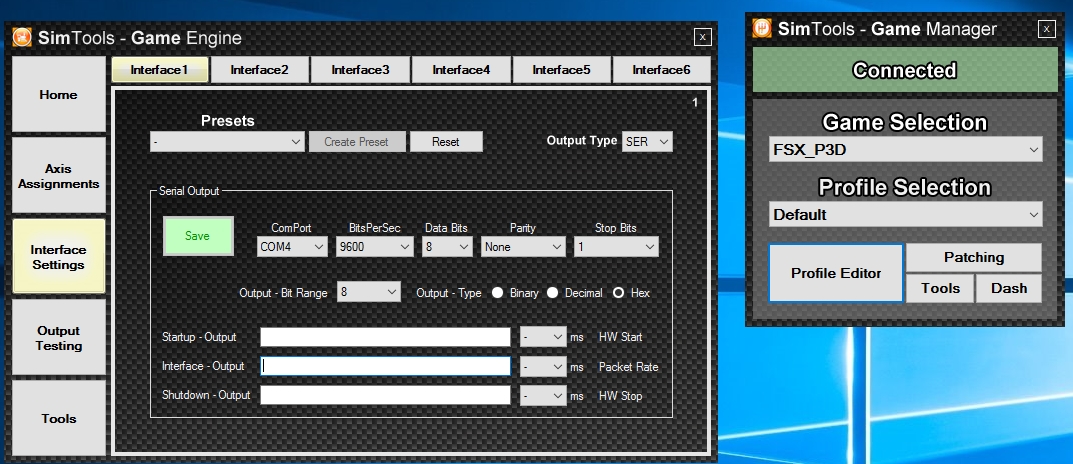Viewport: 1073px width, 464px height.
Task: Click SimTools logo icon in Game Manager title
Action: click(x=762, y=28)
